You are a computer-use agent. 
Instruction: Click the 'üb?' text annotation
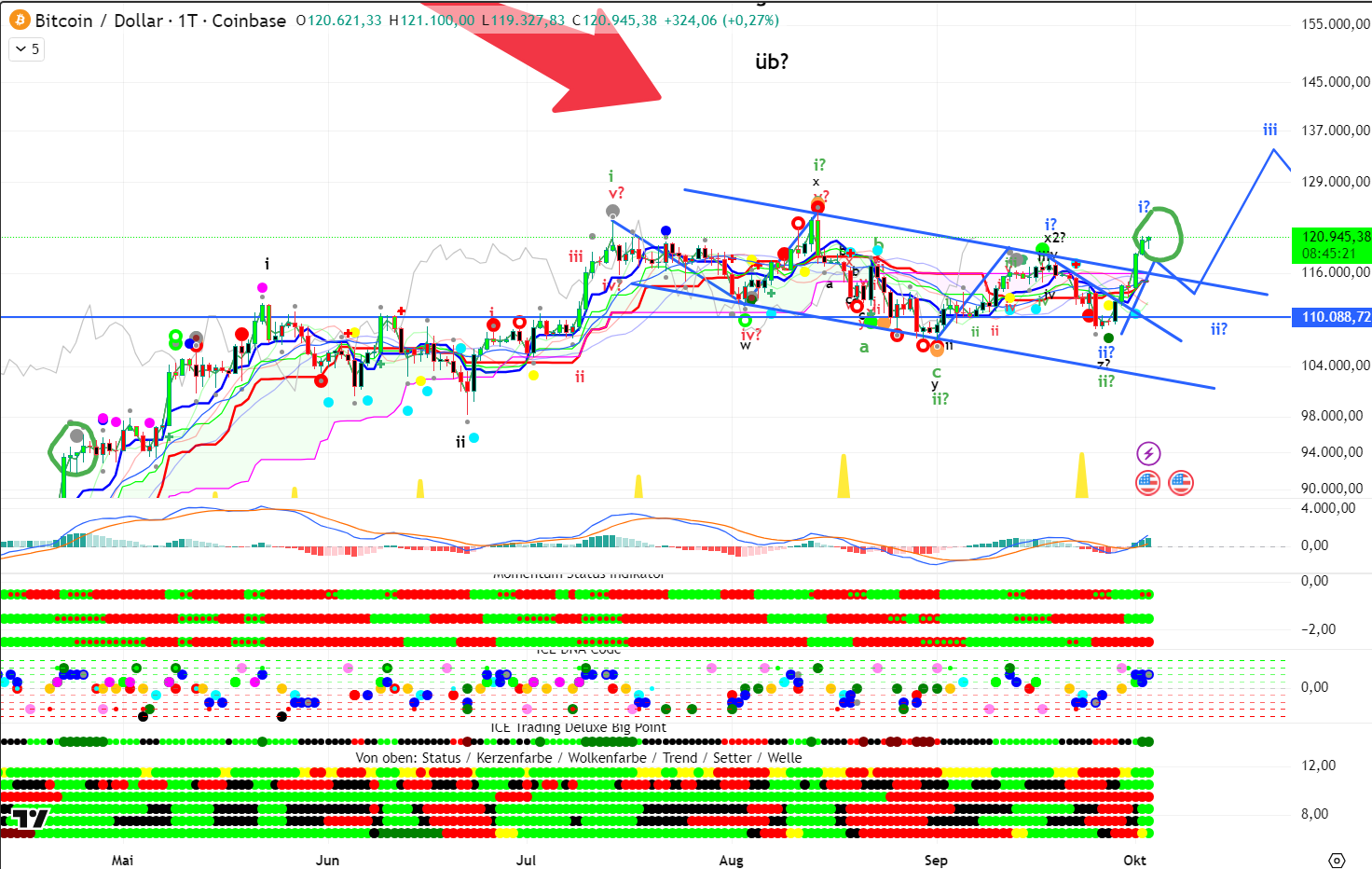coord(771,62)
